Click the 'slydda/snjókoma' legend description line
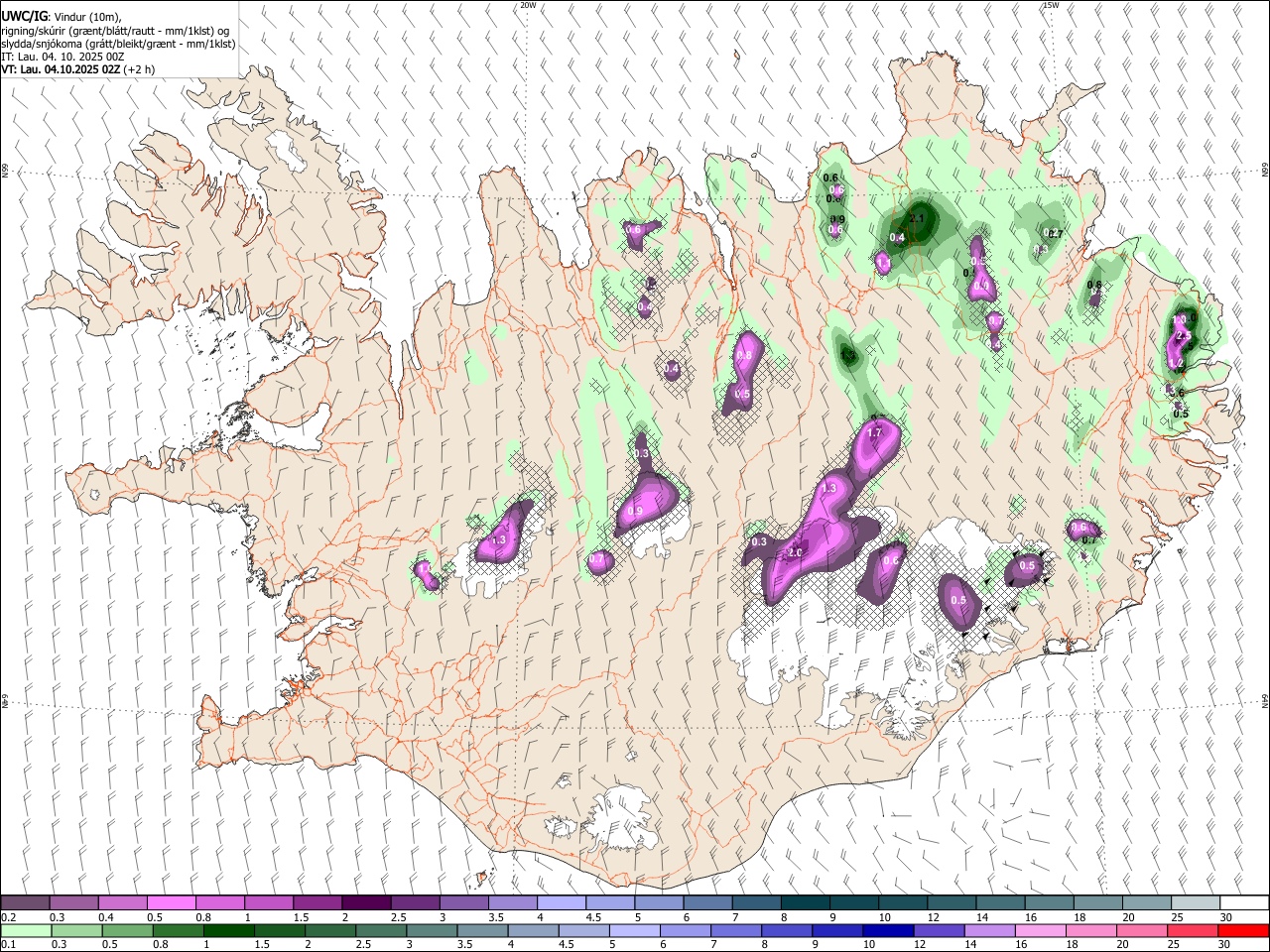 (118, 44)
